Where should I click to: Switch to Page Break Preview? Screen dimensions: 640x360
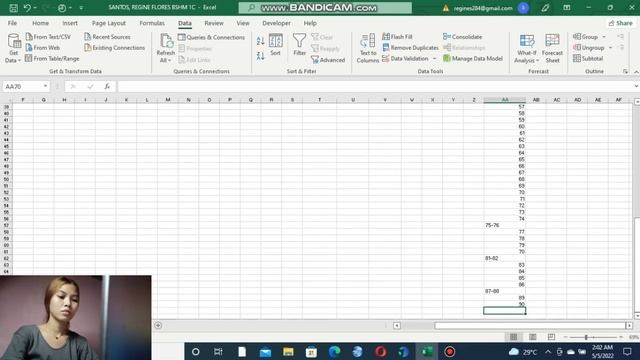tap(551, 337)
